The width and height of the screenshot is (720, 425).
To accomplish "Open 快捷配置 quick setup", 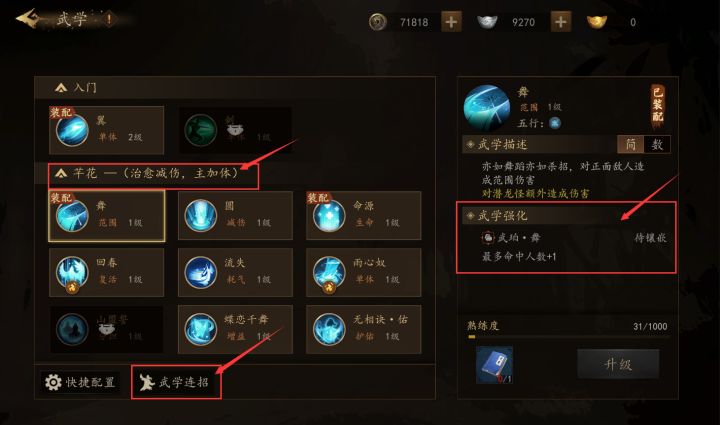I will pos(79,382).
